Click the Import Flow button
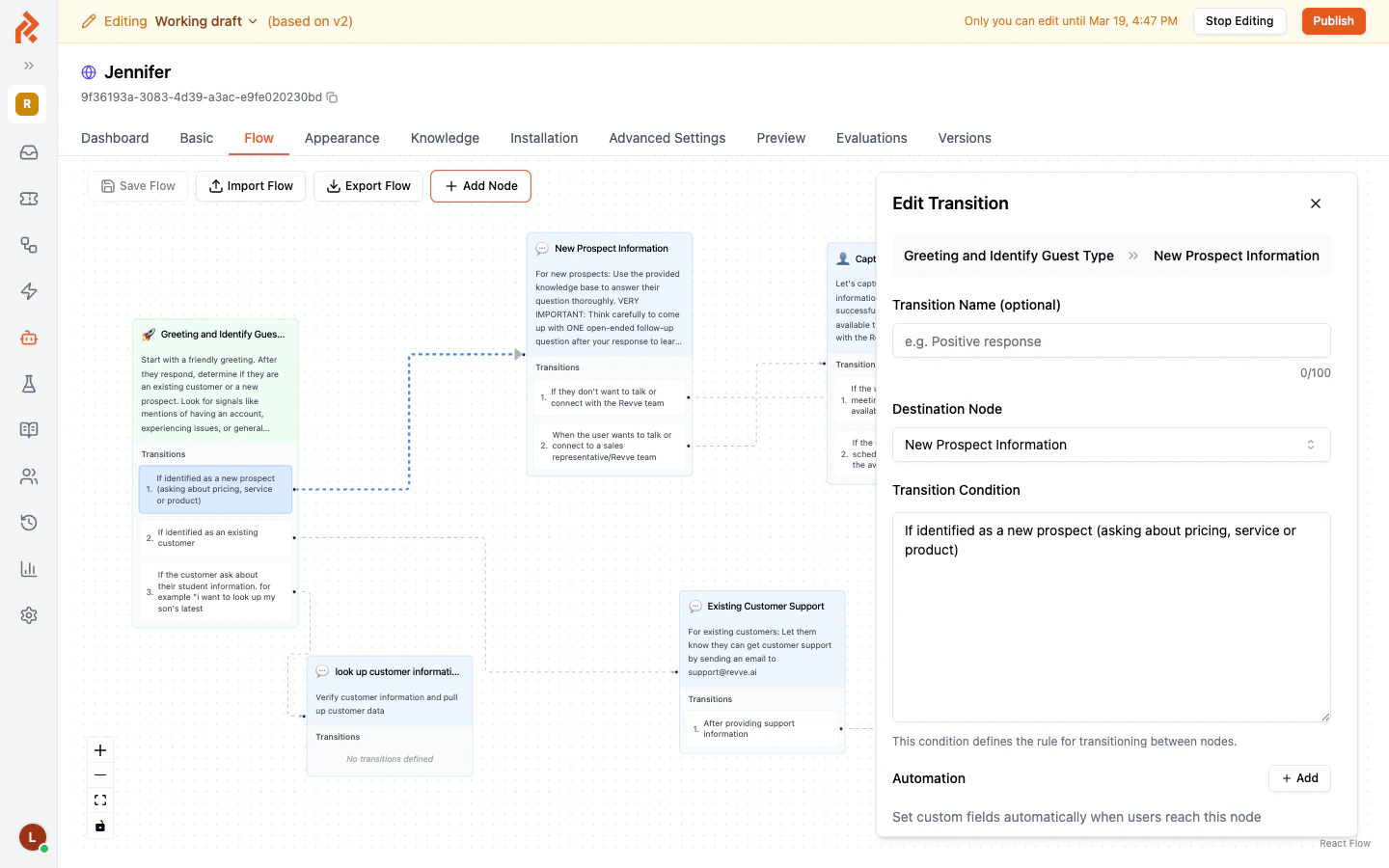This screenshot has height=868, width=1389. [251, 185]
